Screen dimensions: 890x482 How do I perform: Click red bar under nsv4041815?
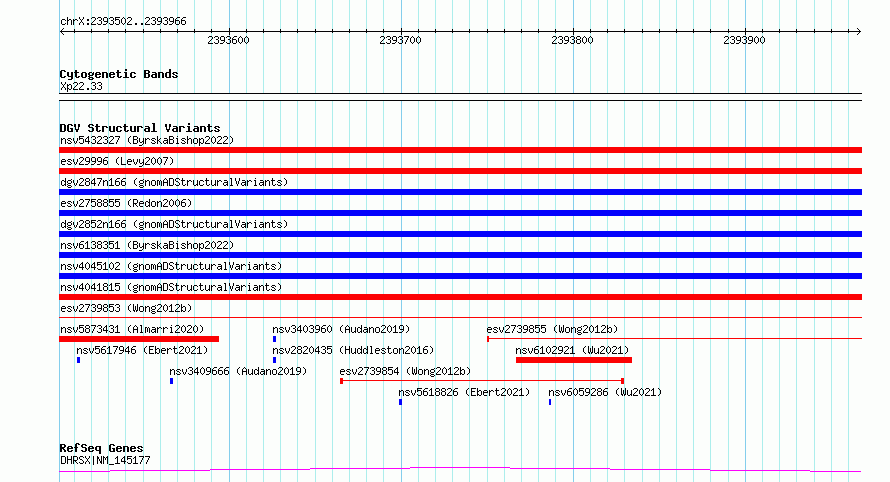click(x=460, y=297)
